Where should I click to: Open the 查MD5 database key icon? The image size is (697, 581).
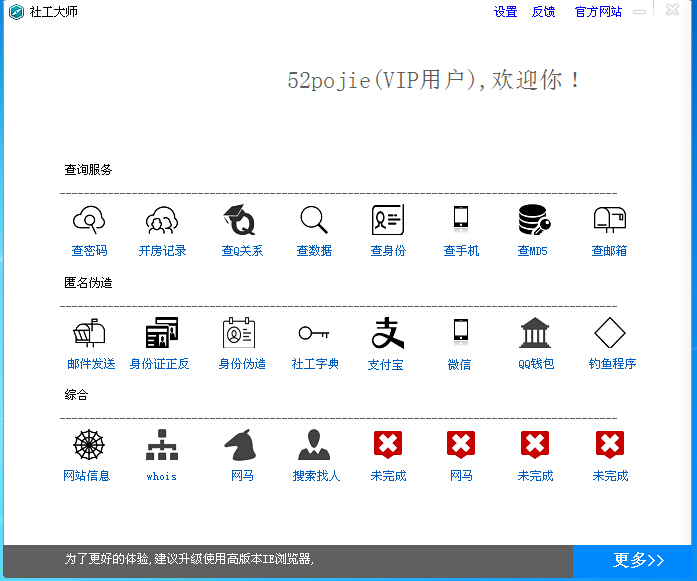534,220
